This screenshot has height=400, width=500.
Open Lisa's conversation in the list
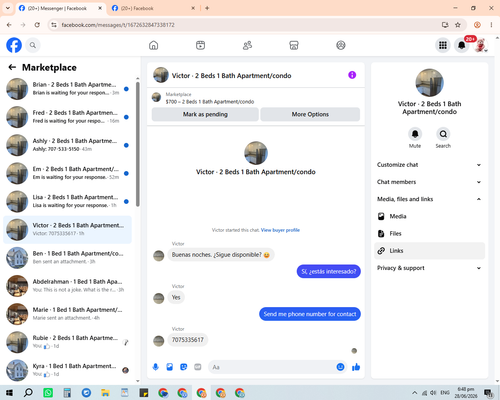point(67,201)
